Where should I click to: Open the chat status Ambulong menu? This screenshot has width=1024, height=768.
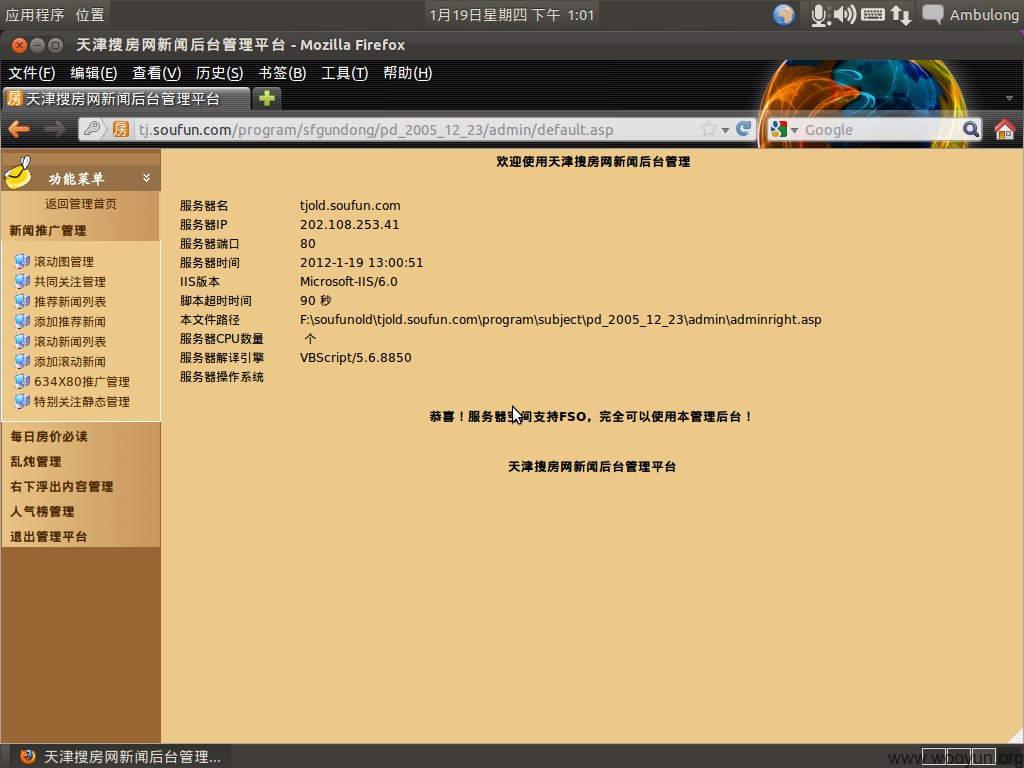(970, 14)
